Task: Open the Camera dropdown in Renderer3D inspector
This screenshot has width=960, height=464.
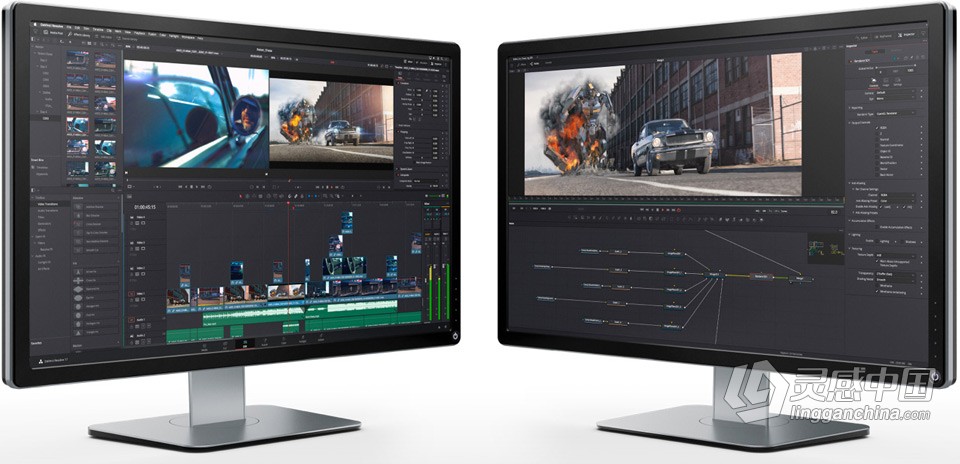Action: point(896,91)
